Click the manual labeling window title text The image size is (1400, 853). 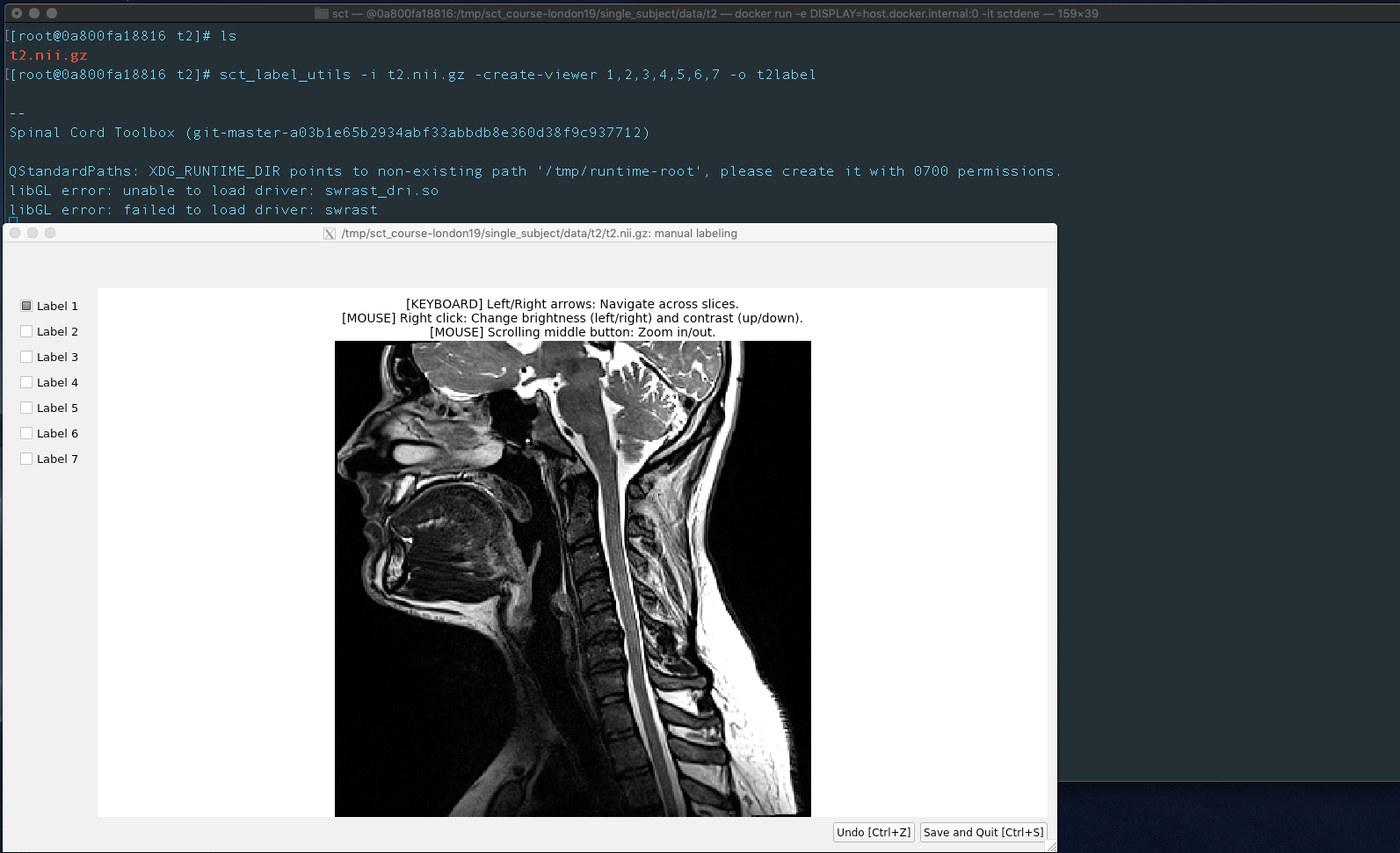[x=539, y=234]
